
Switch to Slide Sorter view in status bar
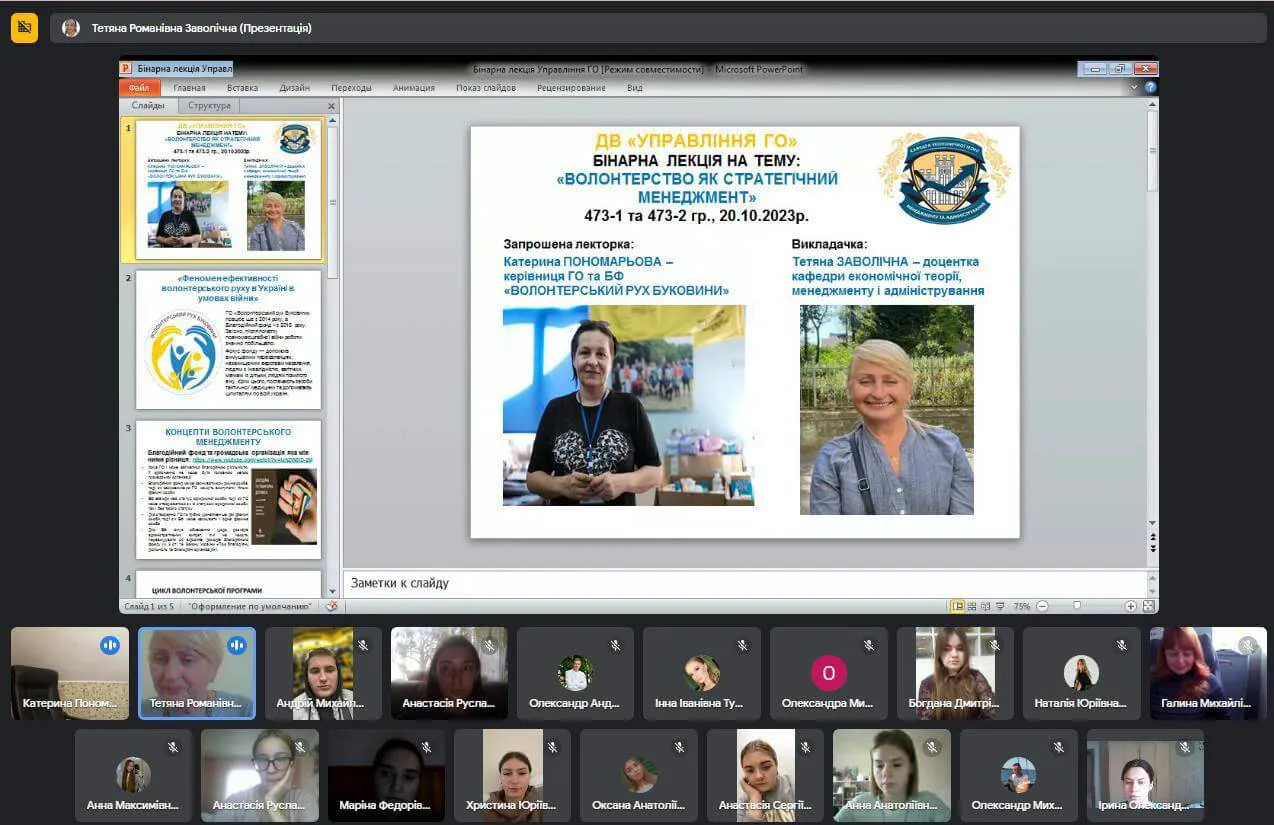click(x=972, y=606)
